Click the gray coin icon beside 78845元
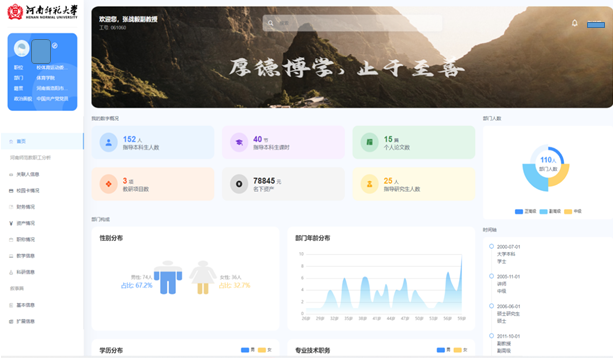The width and height of the screenshot is (613, 362). point(239,184)
